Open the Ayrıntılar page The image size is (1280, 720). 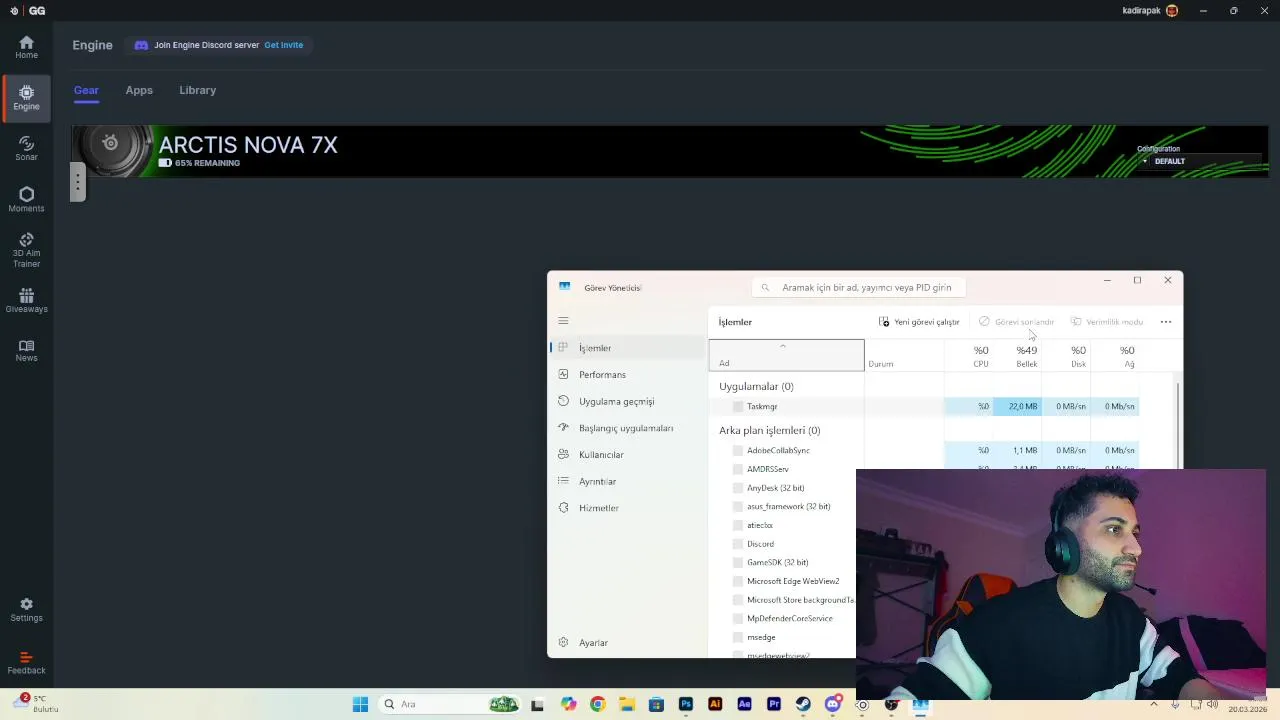[628, 481]
